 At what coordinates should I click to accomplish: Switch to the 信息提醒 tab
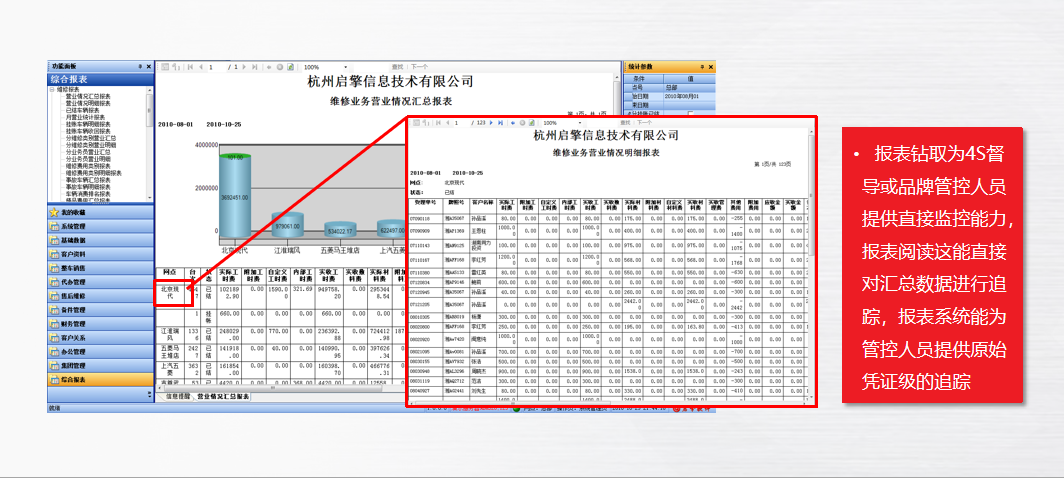179,397
